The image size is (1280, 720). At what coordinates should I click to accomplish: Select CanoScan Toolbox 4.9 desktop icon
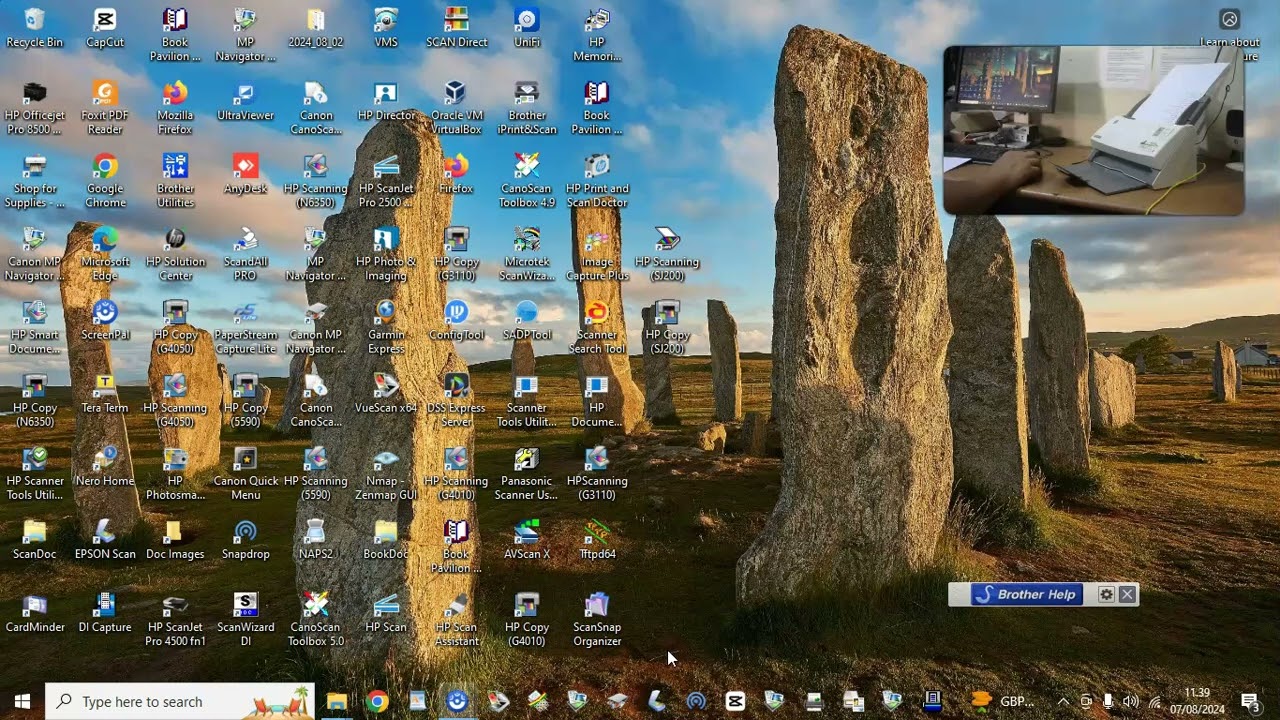pyautogui.click(x=527, y=181)
